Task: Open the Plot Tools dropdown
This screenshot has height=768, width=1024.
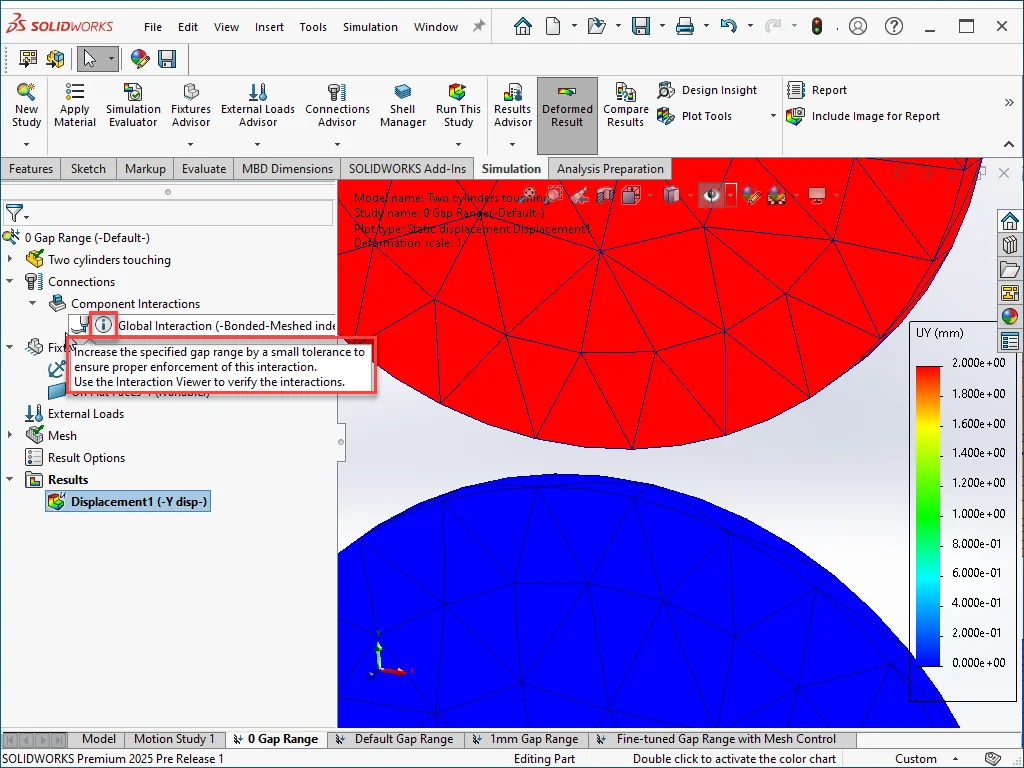Action: pos(773,116)
